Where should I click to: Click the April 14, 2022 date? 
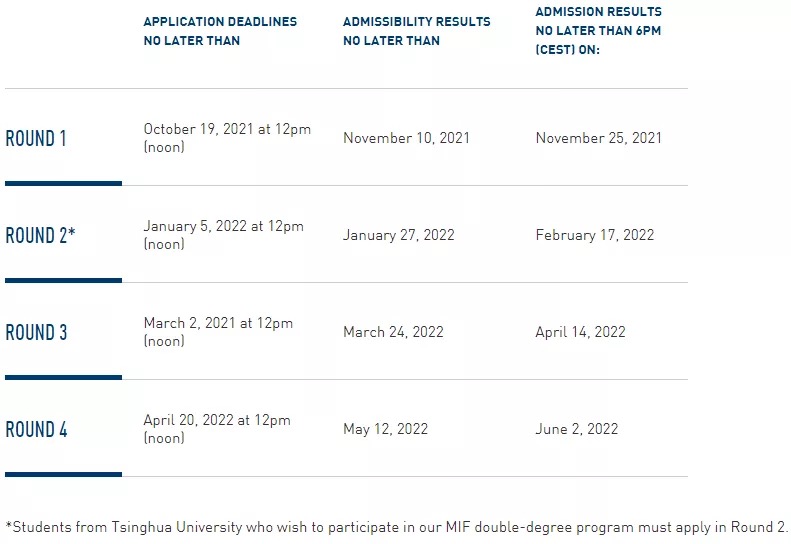[580, 332]
